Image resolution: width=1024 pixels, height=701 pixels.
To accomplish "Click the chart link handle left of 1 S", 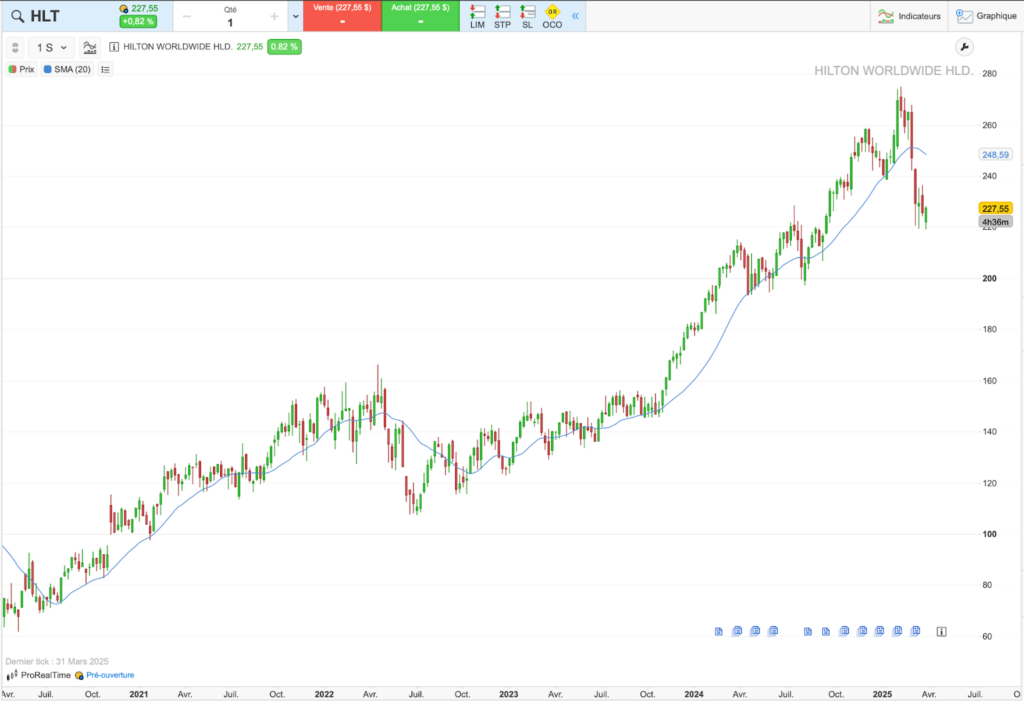I will point(15,48).
